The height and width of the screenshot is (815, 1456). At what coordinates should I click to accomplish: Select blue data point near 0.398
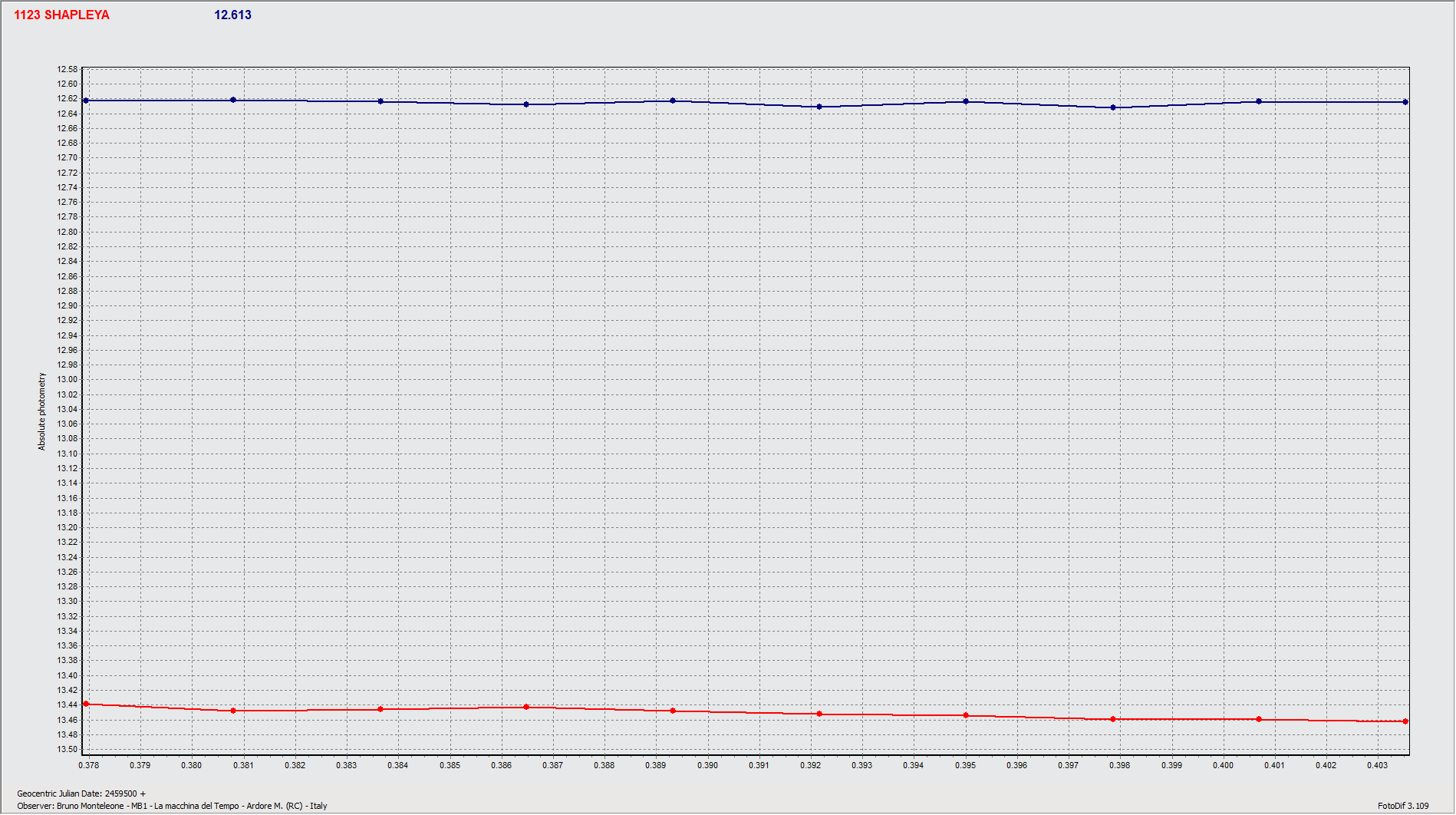click(x=1113, y=107)
